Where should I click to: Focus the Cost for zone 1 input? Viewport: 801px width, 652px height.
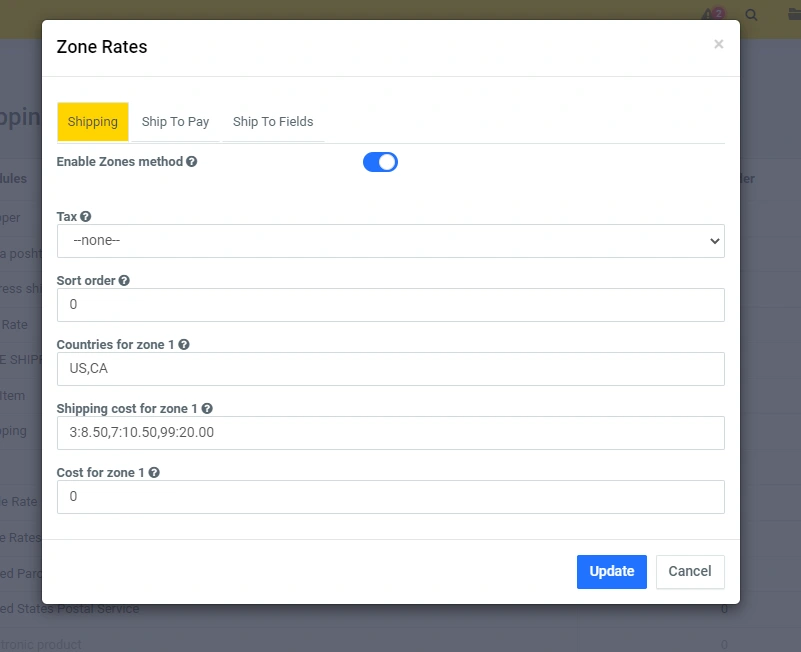click(x=390, y=497)
